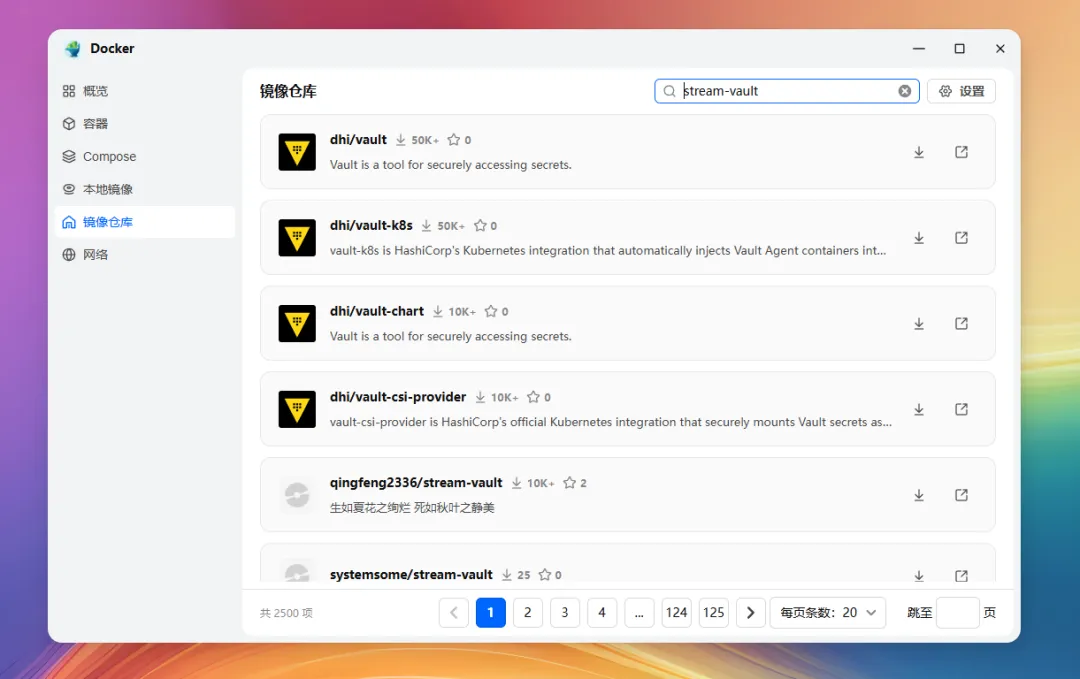Viewport: 1080px width, 679px height.
Task: Download the dhi/vault image
Action: click(919, 152)
